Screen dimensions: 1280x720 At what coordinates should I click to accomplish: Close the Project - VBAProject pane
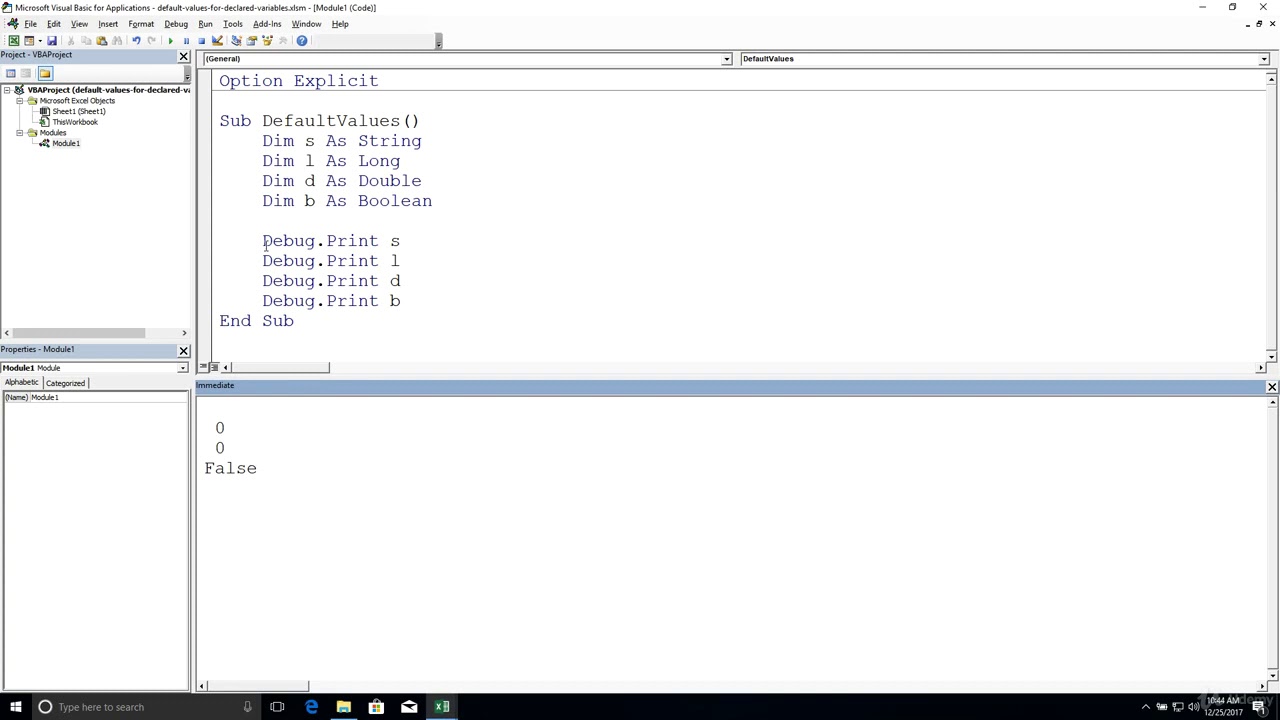click(x=184, y=56)
